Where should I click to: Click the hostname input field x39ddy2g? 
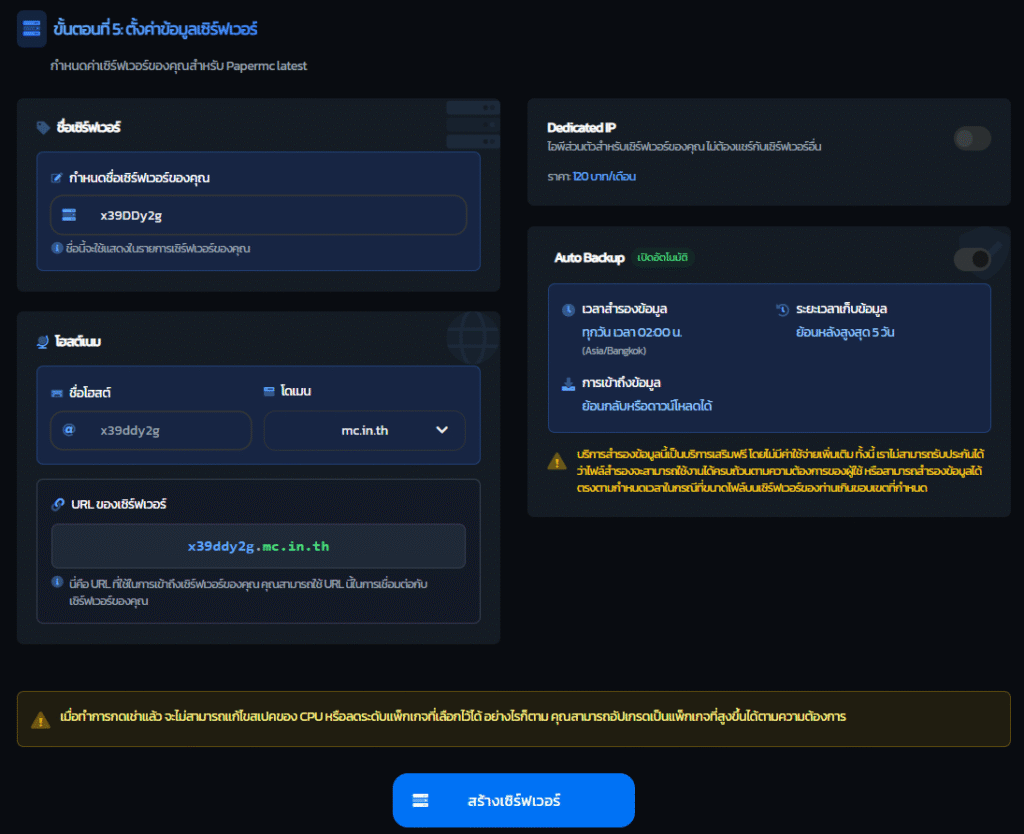(x=151, y=431)
